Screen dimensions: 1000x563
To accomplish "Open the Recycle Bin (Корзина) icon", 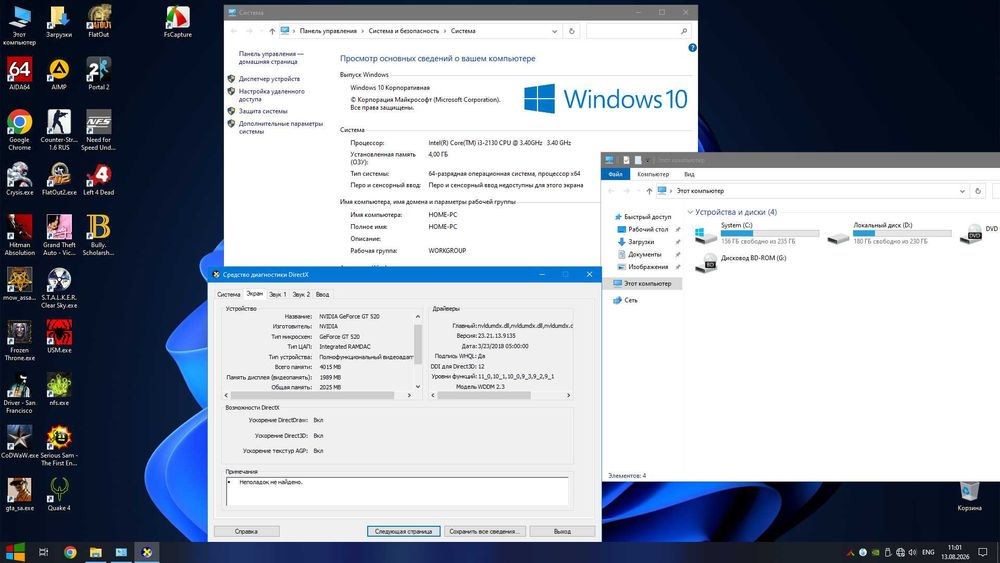I will pos(969,497).
